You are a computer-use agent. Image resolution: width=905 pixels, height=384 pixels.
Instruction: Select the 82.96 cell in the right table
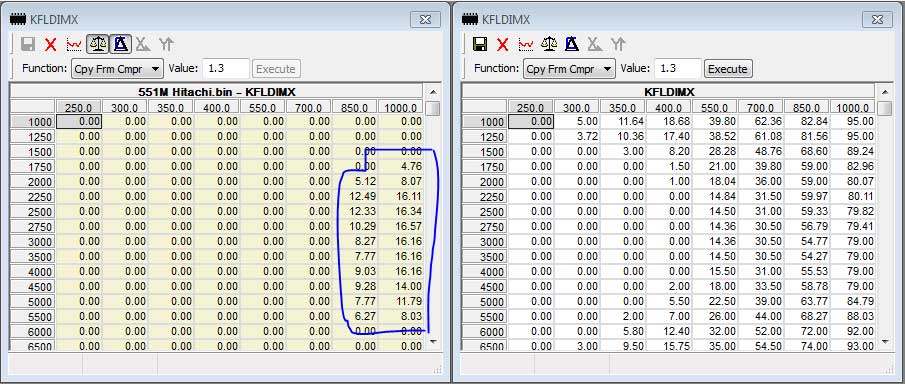(x=853, y=167)
